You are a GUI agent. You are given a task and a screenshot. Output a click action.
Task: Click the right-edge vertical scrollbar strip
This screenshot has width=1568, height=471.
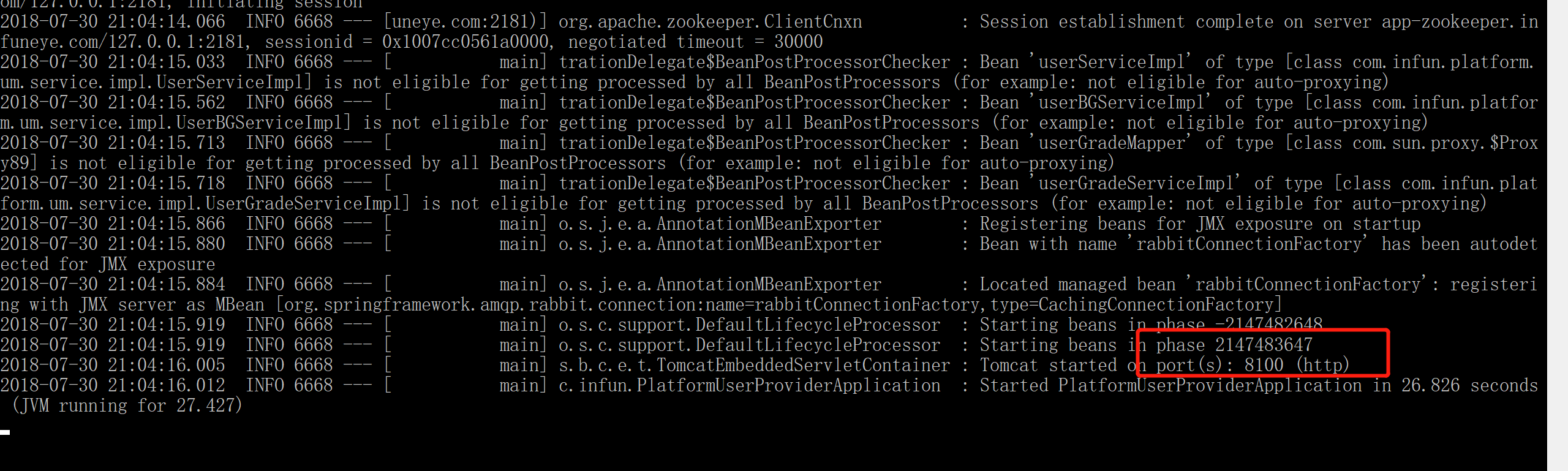click(1558, 235)
